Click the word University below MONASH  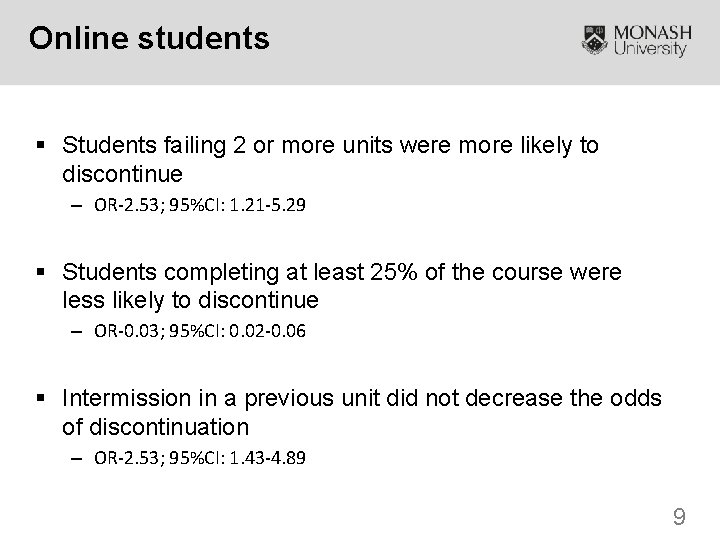[x=651, y=49]
